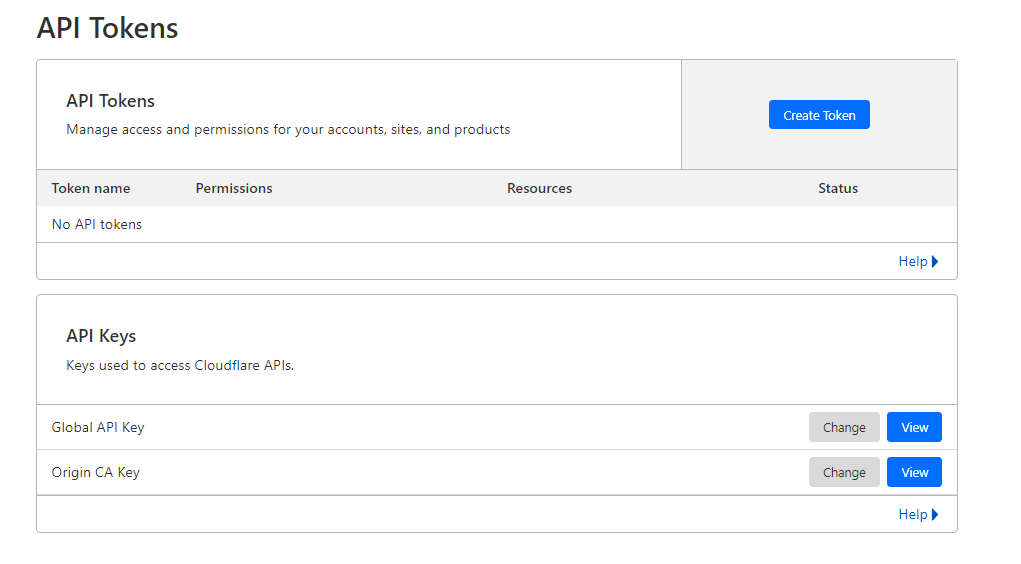Screen dimensions: 1021x564
Task: Select the Permissions column header
Action: 234,188
